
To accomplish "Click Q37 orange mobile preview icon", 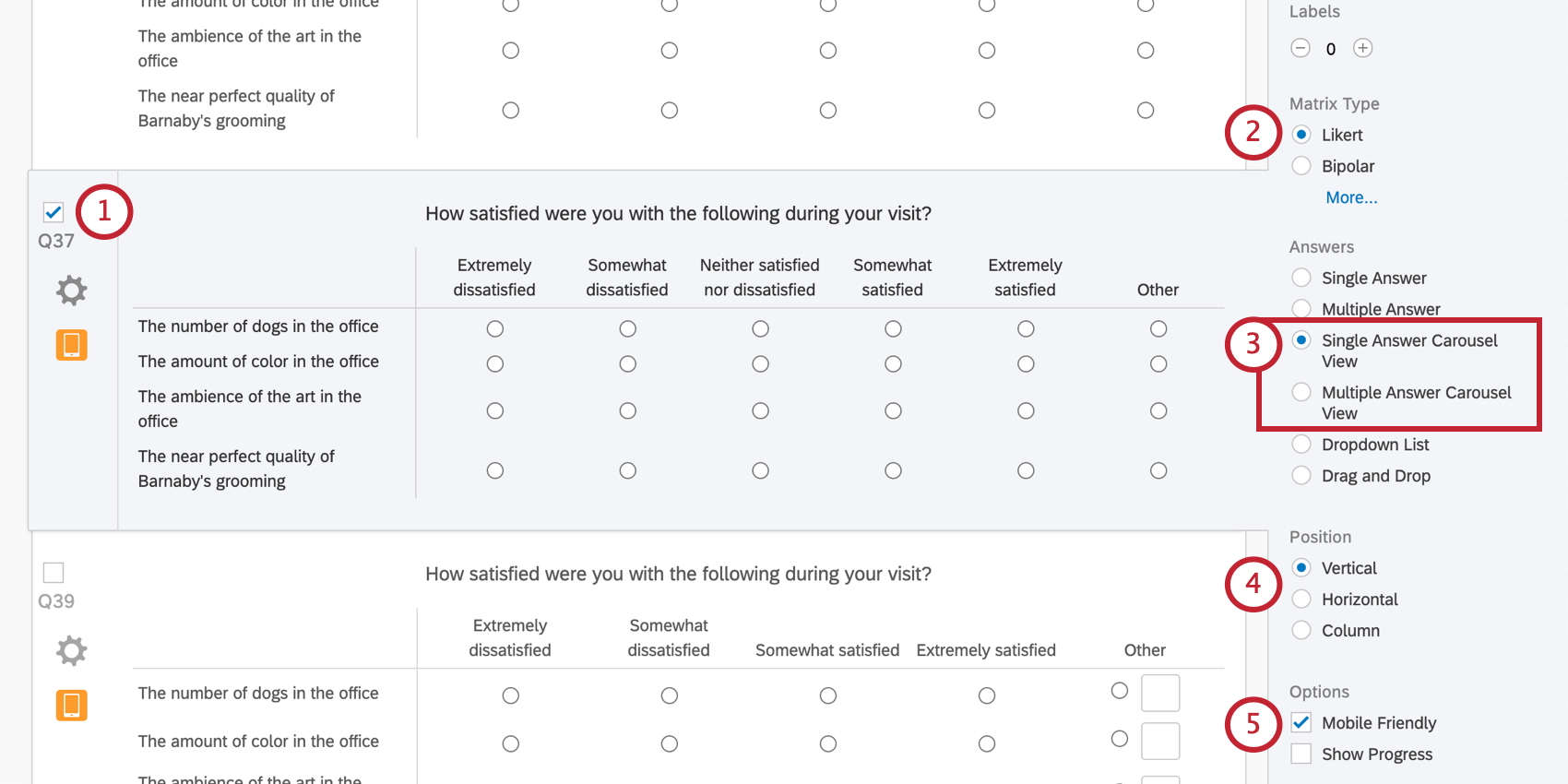I will click(x=71, y=345).
